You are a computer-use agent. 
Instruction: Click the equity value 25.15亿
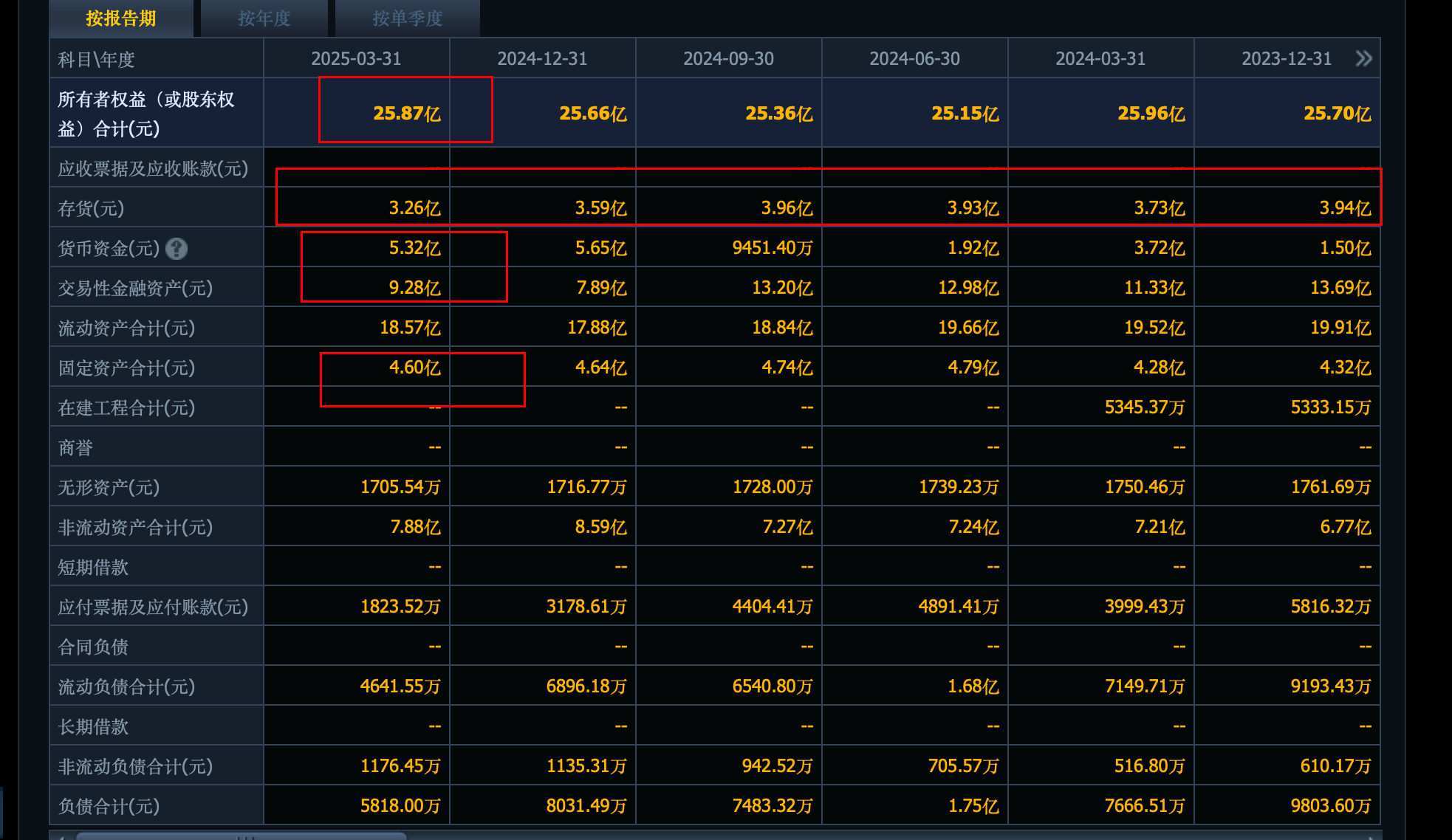tap(965, 114)
